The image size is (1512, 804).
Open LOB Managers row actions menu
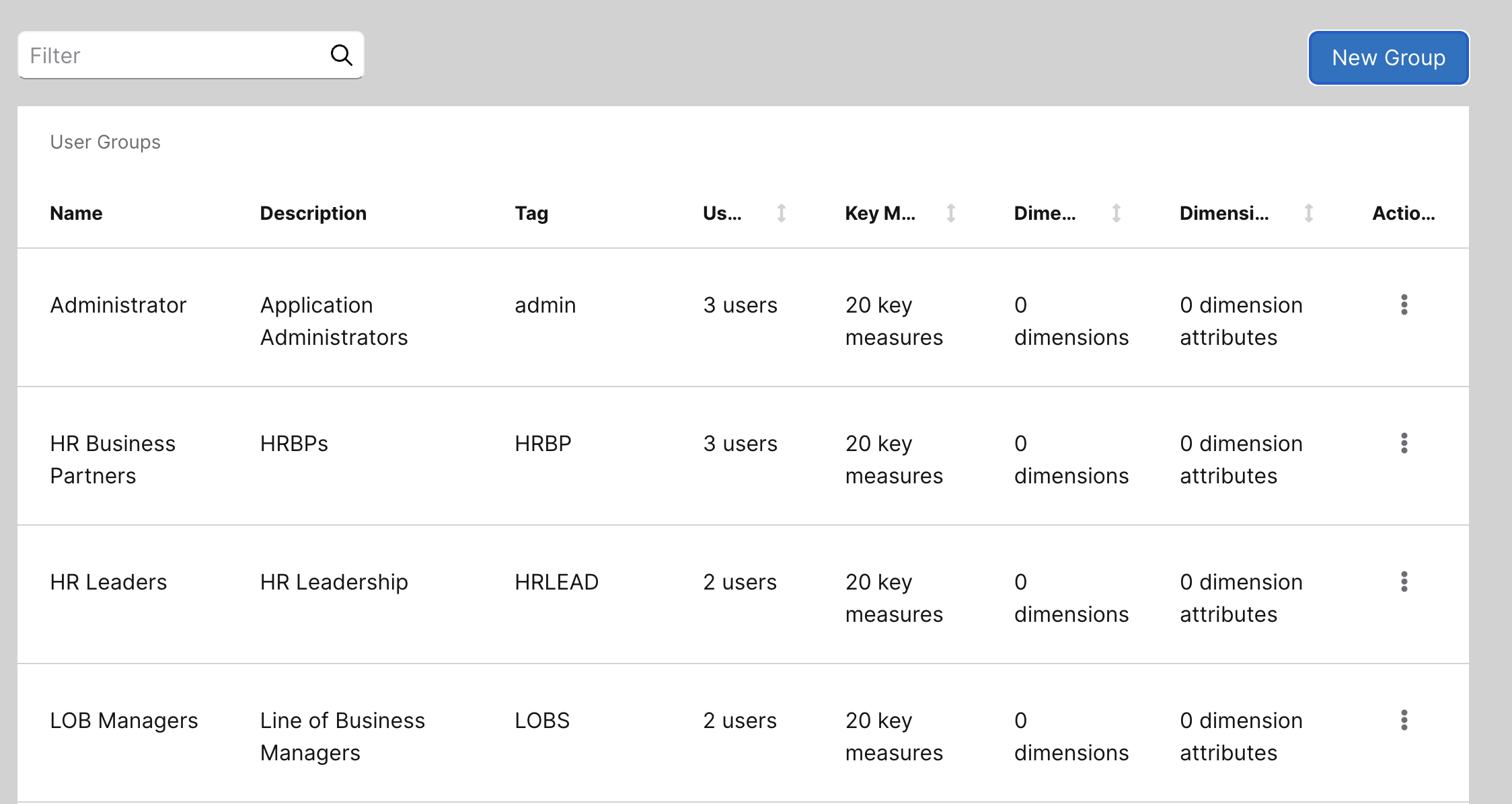click(x=1404, y=720)
